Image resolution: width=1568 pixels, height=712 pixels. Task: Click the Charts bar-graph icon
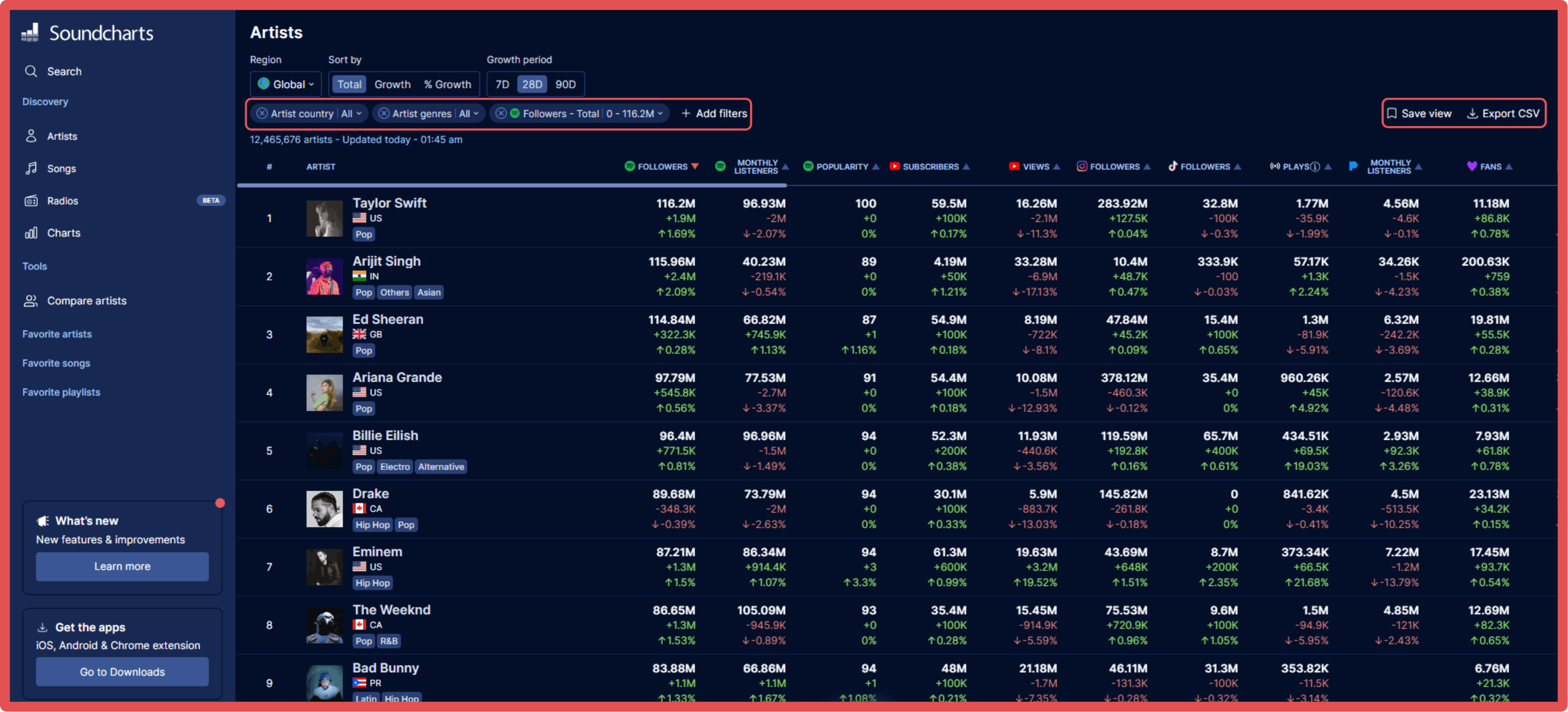tap(31, 232)
